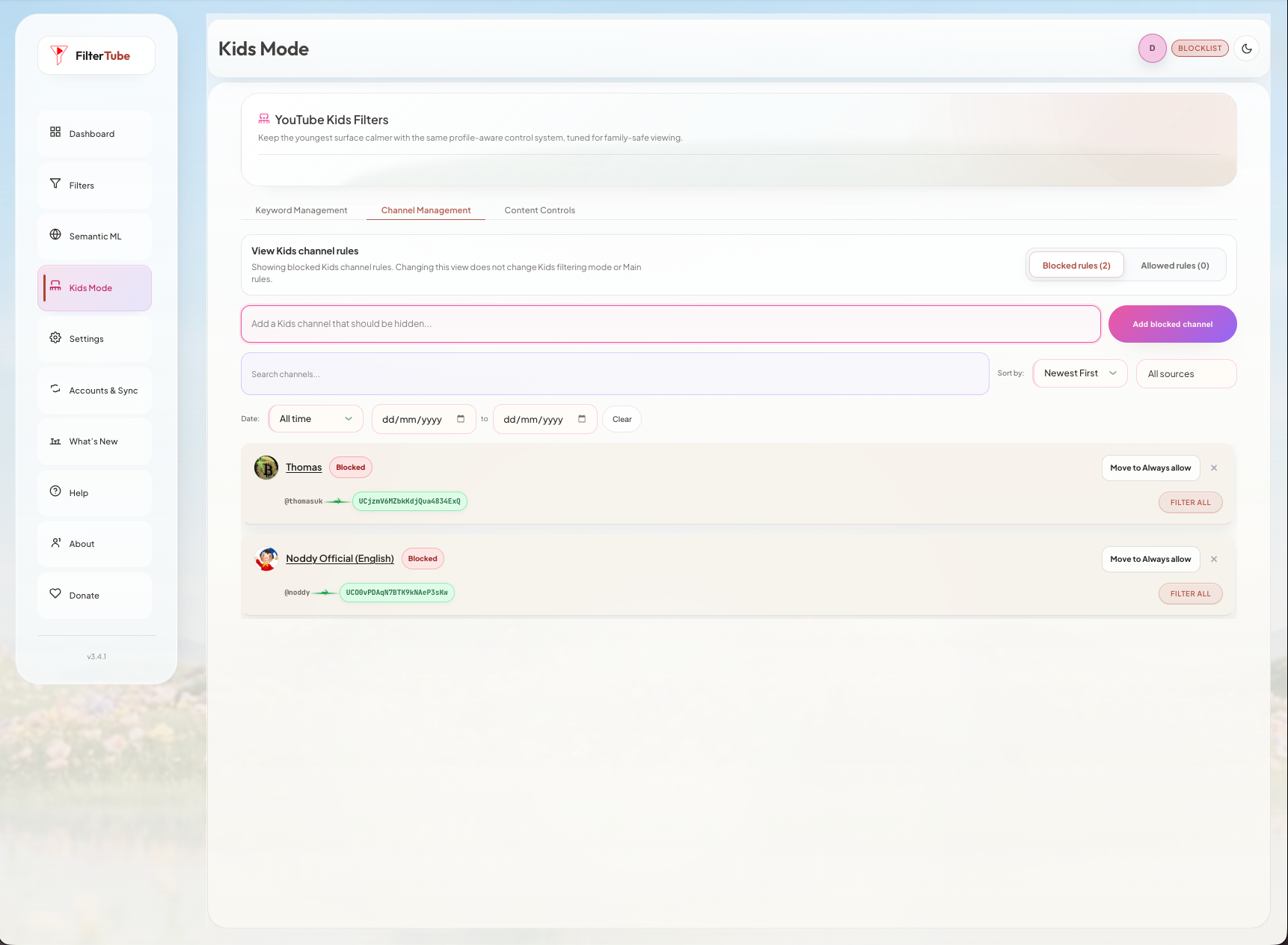This screenshot has width=1288, height=945.
Task: Open Noddy Official (English) channel link
Action: point(340,559)
